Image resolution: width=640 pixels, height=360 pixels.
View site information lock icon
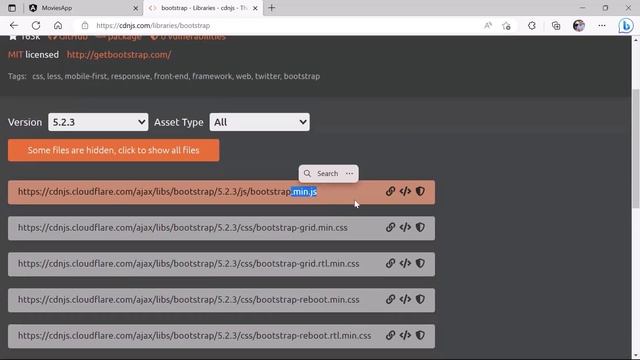point(85,25)
